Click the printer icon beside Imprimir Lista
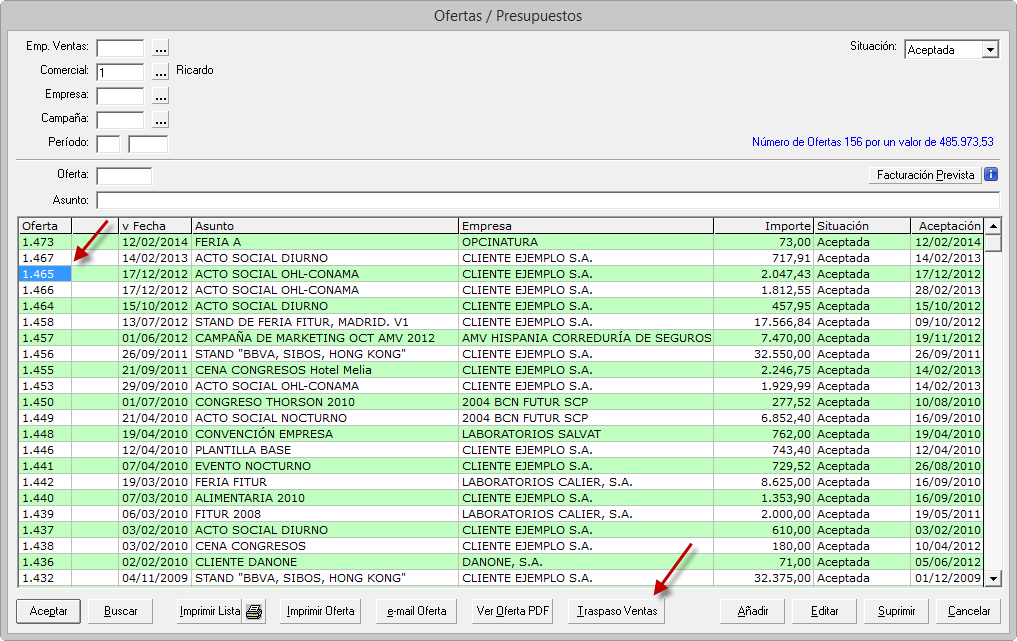Image resolution: width=1017 pixels, height=641 pixels. (x=254, y=611)
